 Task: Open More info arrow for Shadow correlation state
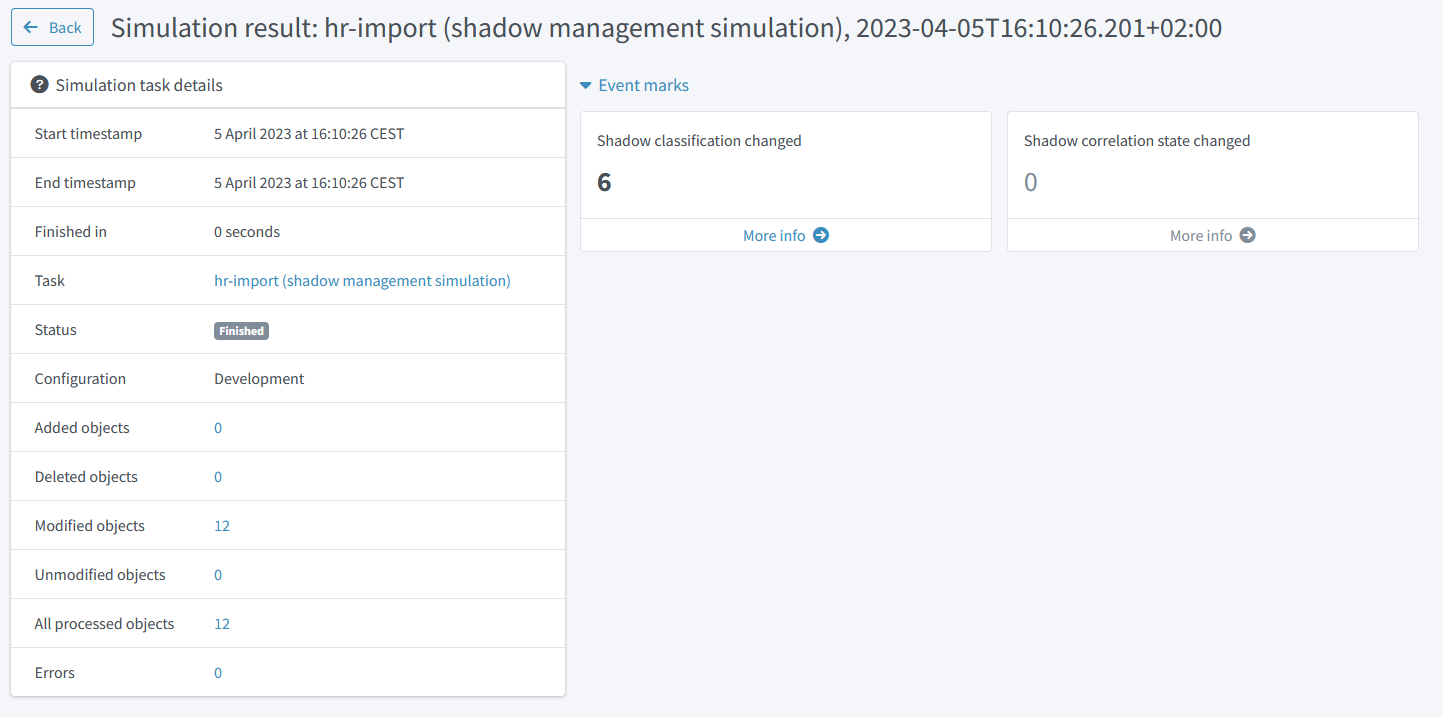[x=1247, y=235]
